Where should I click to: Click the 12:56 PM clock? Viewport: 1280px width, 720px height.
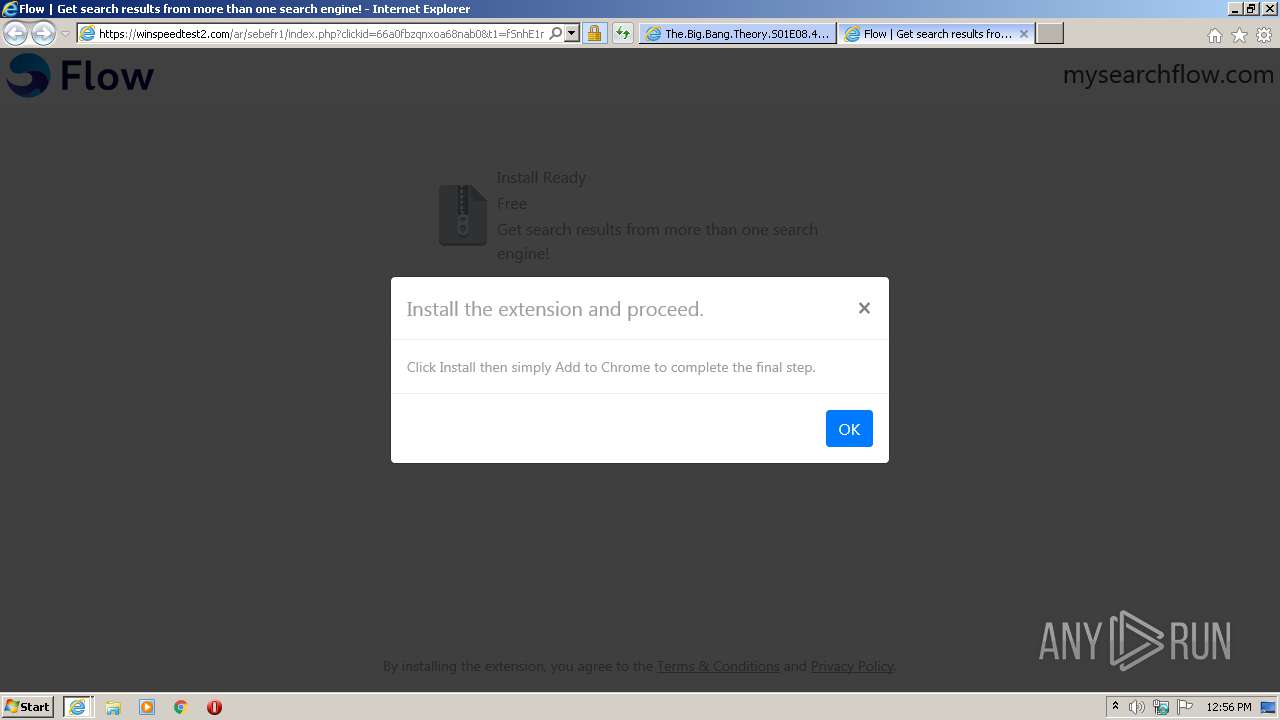pos(1229,707)
